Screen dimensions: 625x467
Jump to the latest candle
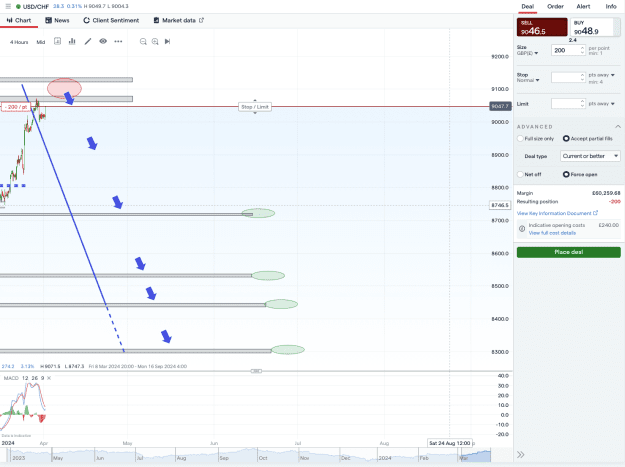pyautogui.click(x=167, y=41)
